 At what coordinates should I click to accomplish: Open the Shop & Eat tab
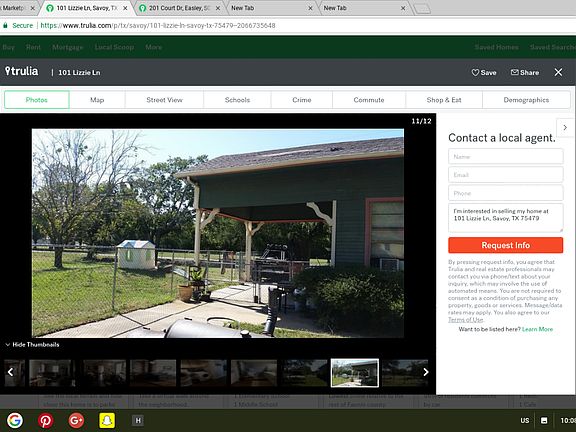[444, 100]
